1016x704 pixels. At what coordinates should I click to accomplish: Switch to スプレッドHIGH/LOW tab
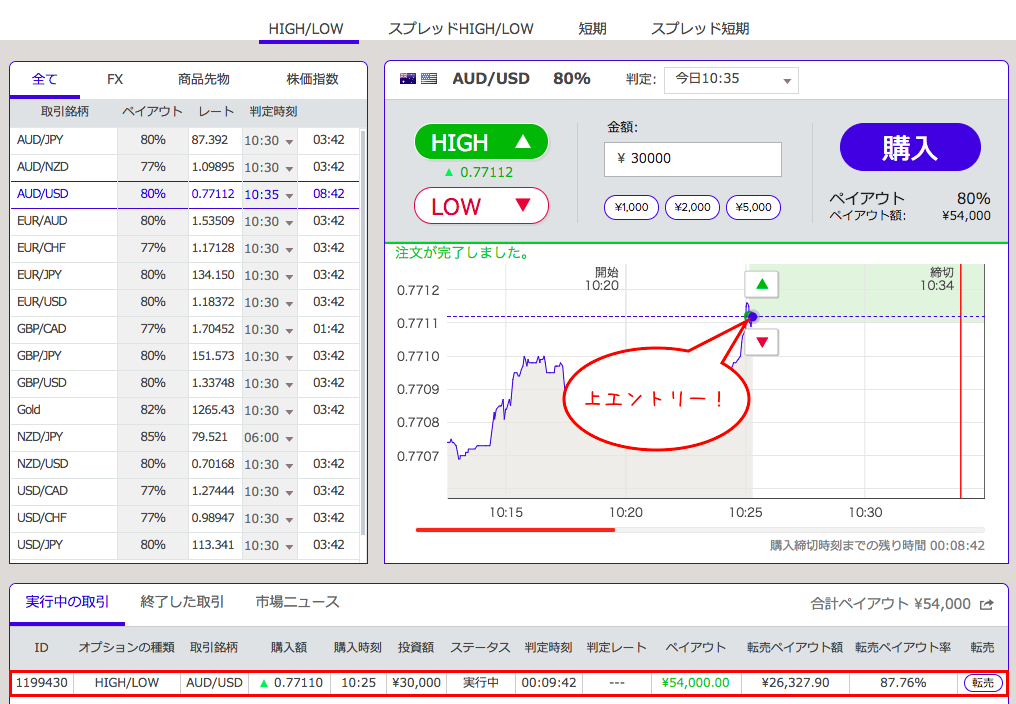[x=460, y=29]
